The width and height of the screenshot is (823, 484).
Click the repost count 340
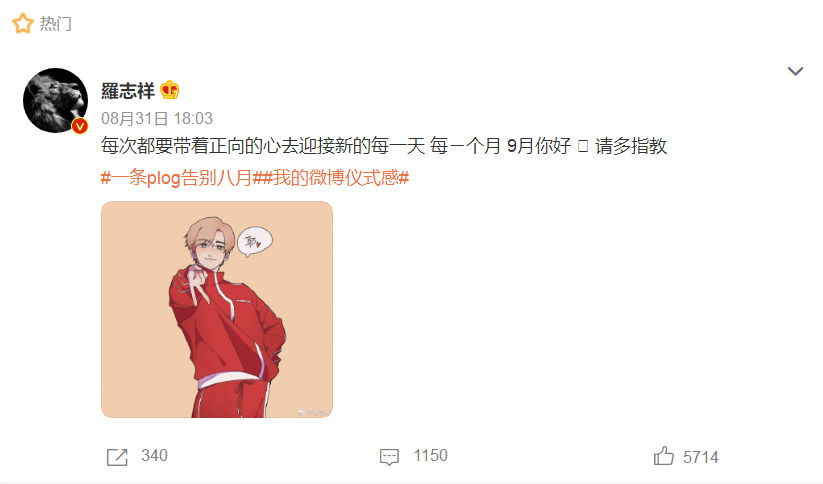tap(154, 455)
